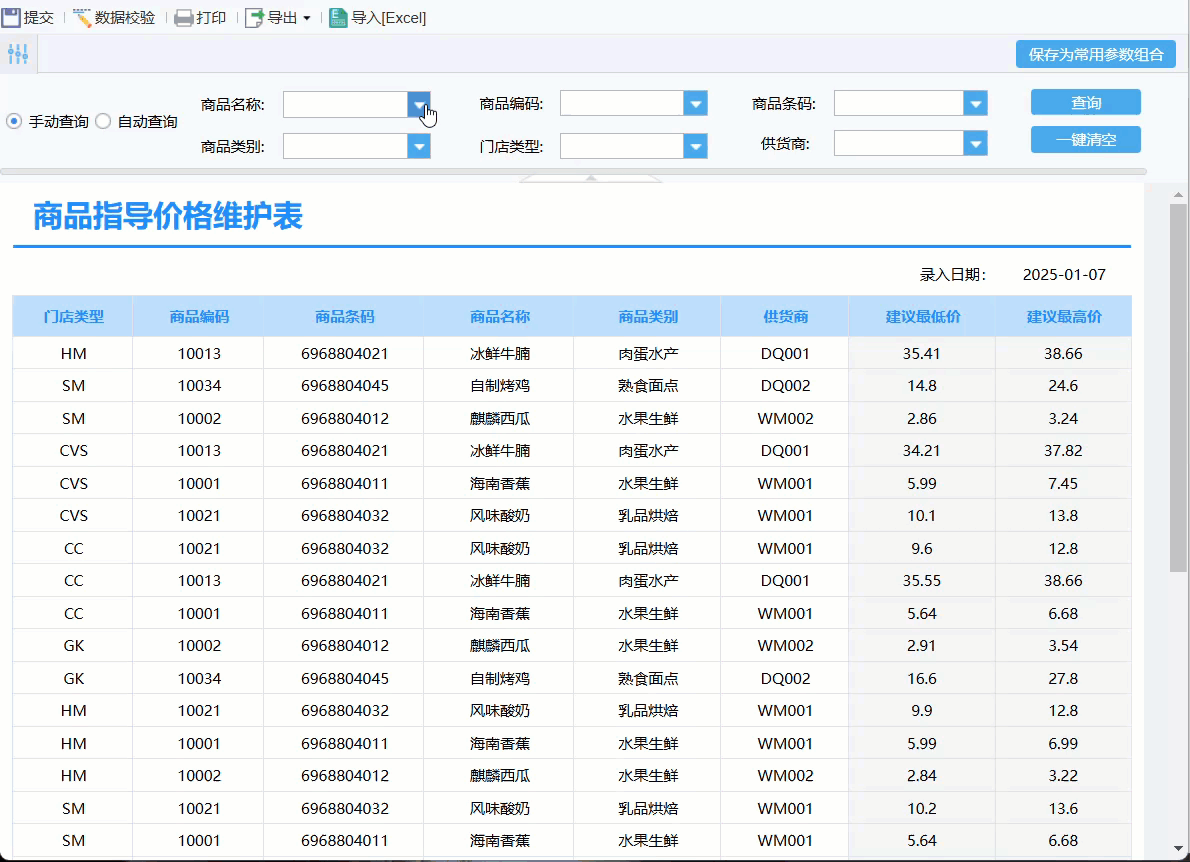Collapse the parameter panel using the divider arrow
Viewport: 1190px width, 862px height.
tap(591, 178)
